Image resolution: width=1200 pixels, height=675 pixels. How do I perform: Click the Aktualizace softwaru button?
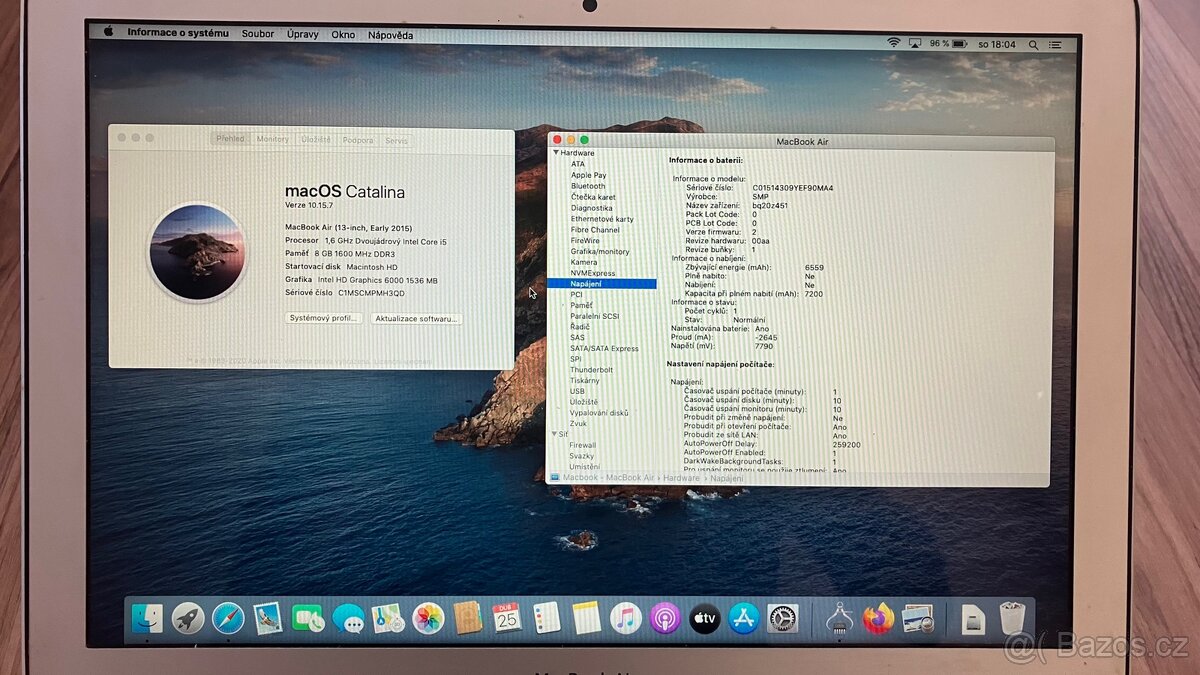[415, 318]
